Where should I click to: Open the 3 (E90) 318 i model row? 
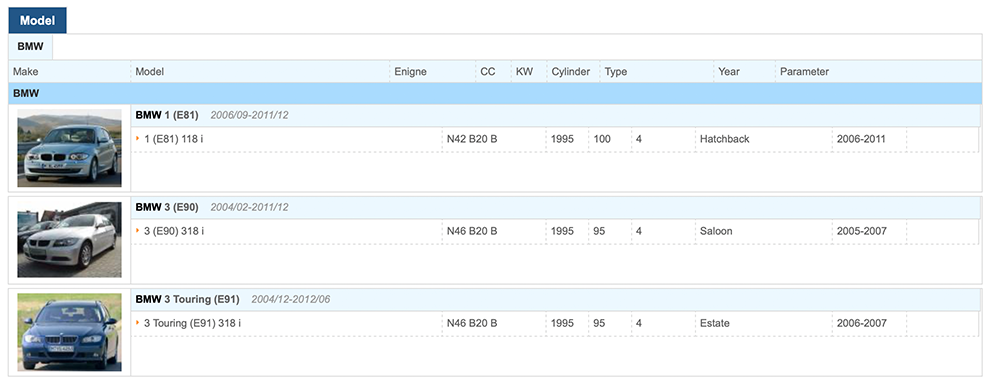click(x=555, y=232)
